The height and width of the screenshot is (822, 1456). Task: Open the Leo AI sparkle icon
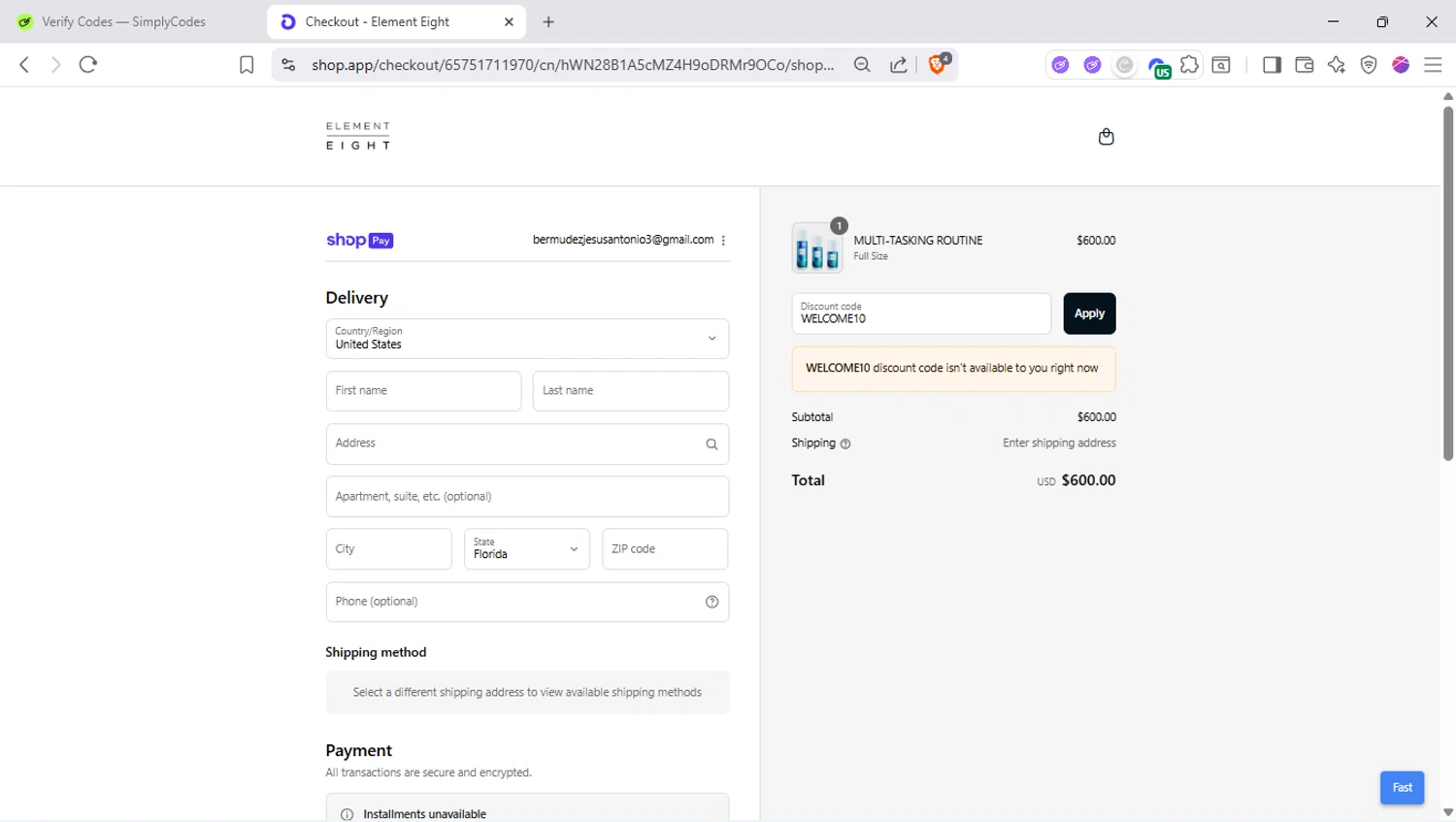click(x=1337, y=65)
